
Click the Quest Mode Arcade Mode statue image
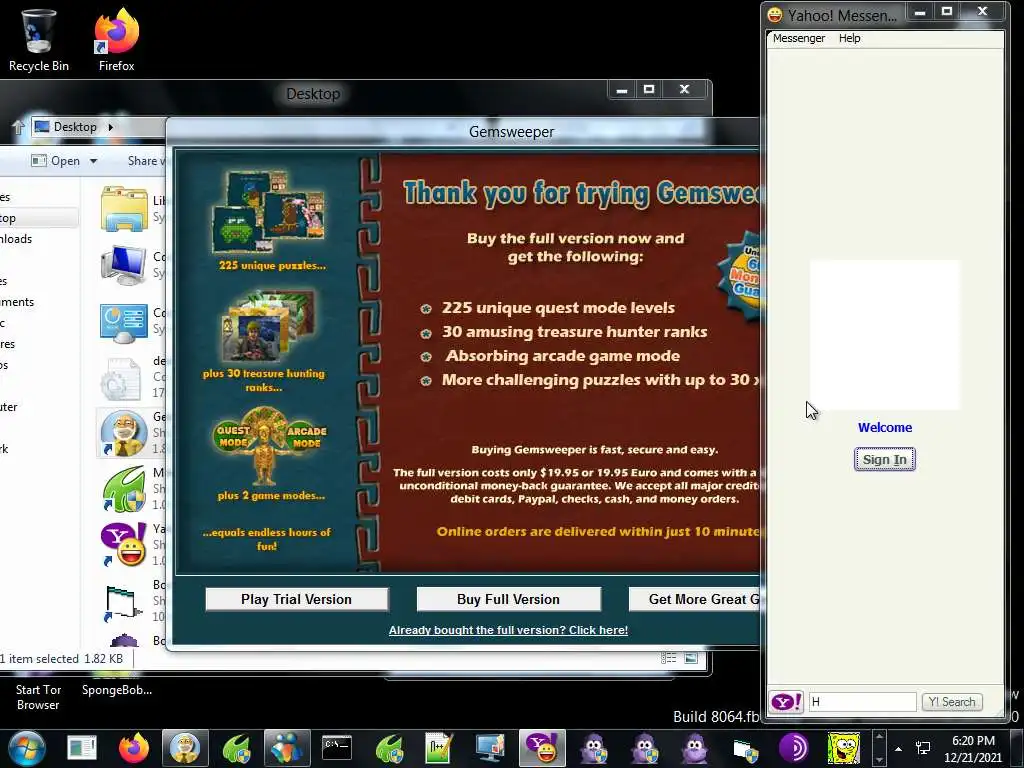coord(270,445)
